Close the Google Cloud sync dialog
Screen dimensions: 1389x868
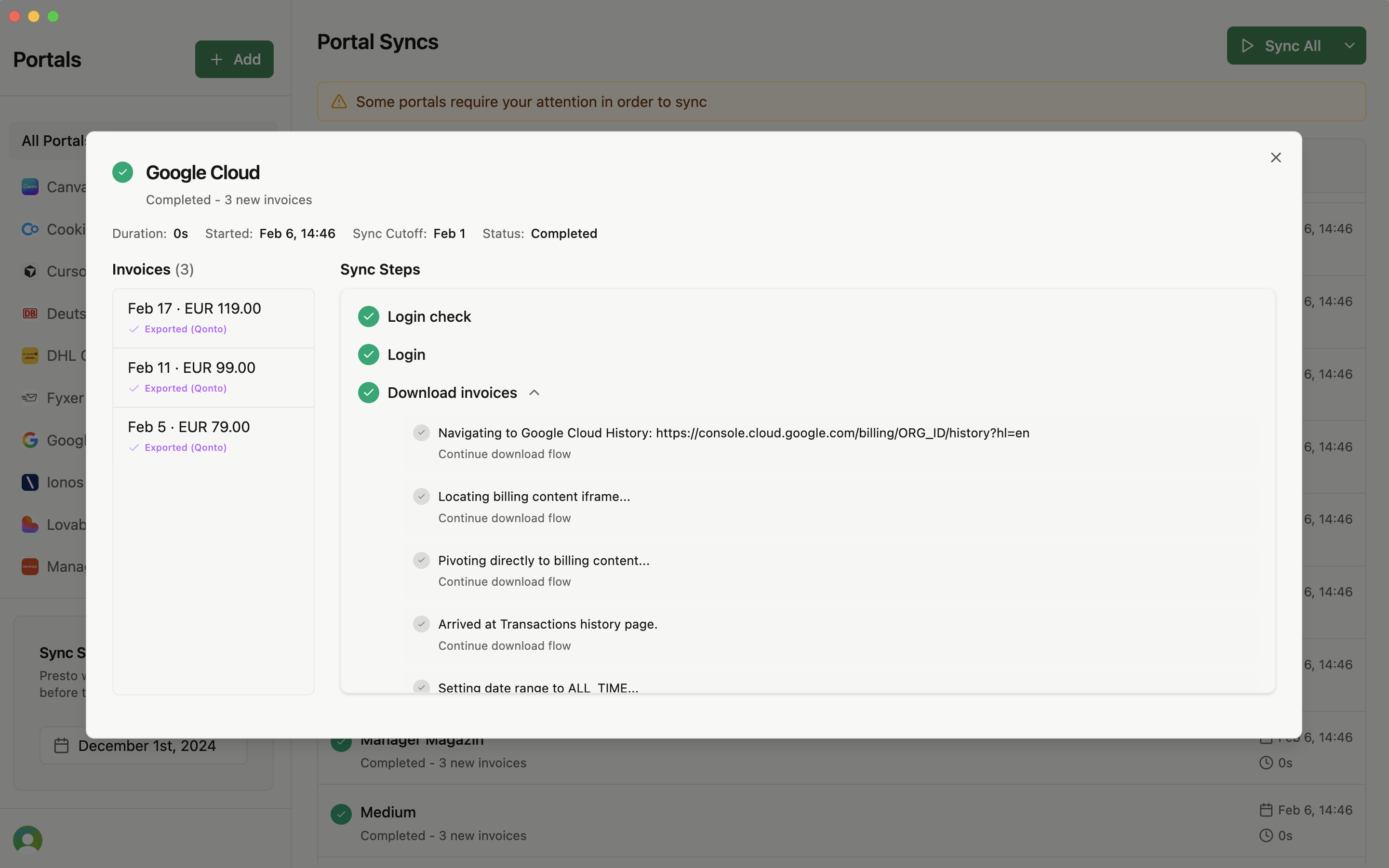(1275, 158)
